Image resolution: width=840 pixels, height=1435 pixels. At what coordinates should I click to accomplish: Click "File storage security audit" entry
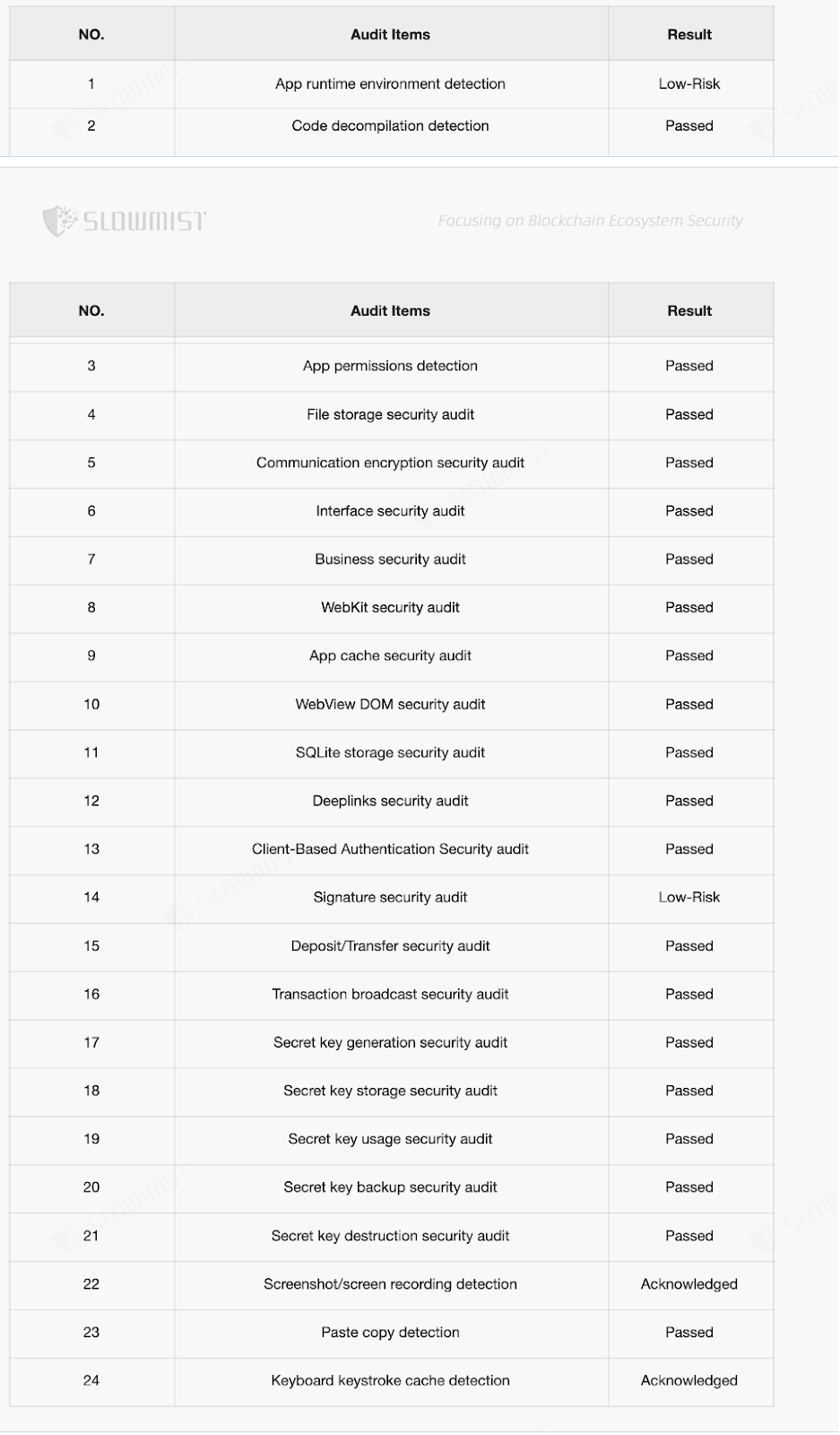pos(390,414)
